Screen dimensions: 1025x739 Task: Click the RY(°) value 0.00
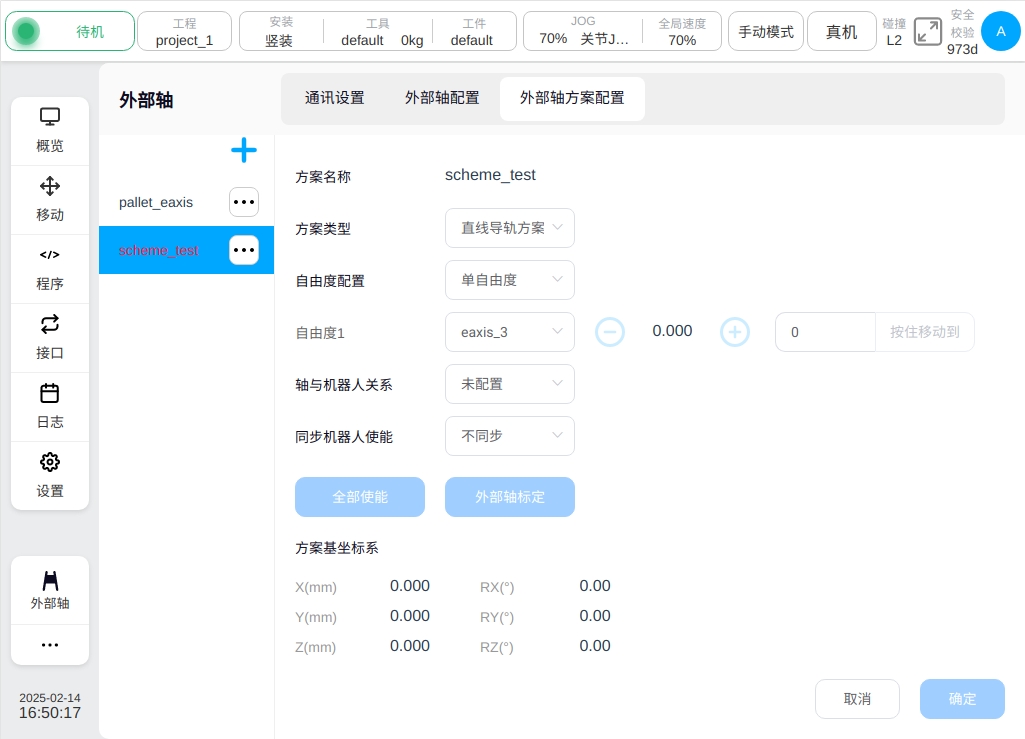(x=595, y=616)
